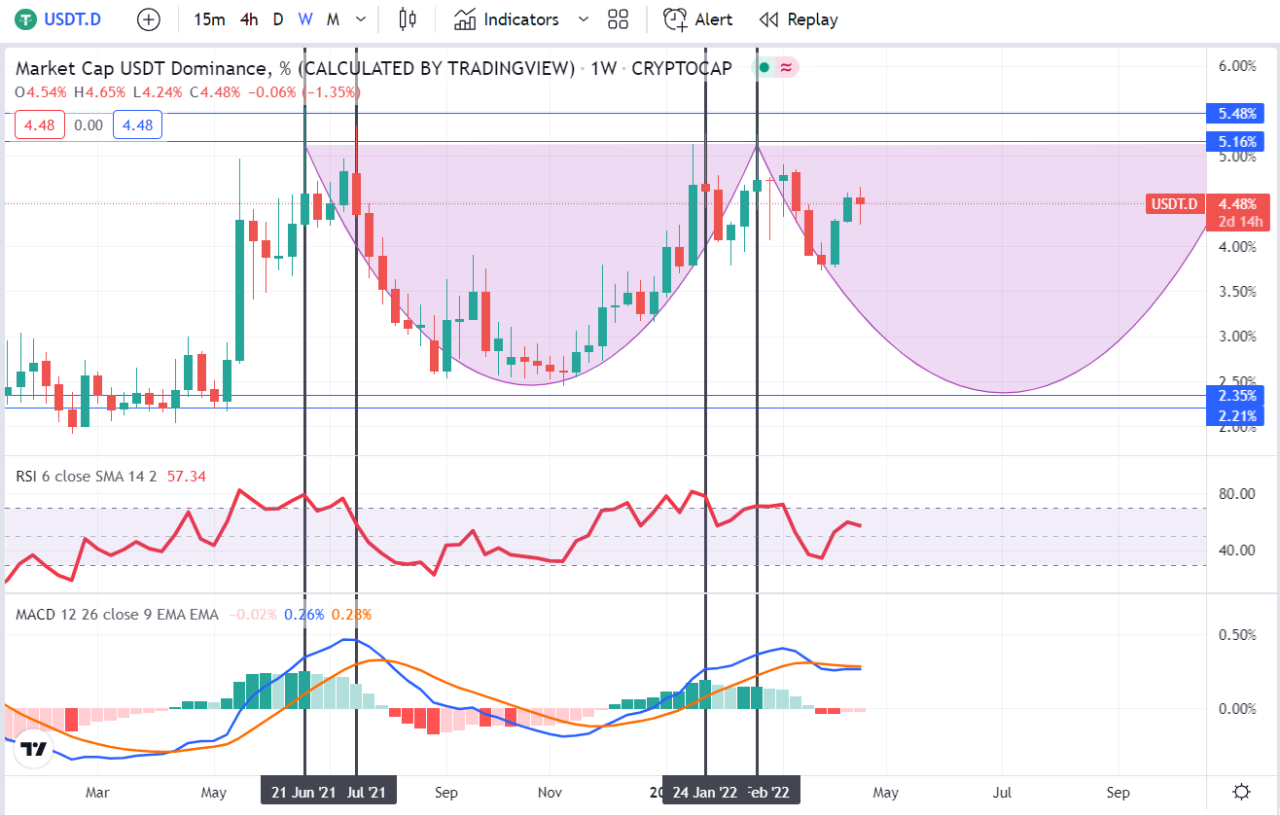This screenshot has width=1280, height=815.
Task: Expand the timeframe interval dropdown
Action: (x=361, y=19)
